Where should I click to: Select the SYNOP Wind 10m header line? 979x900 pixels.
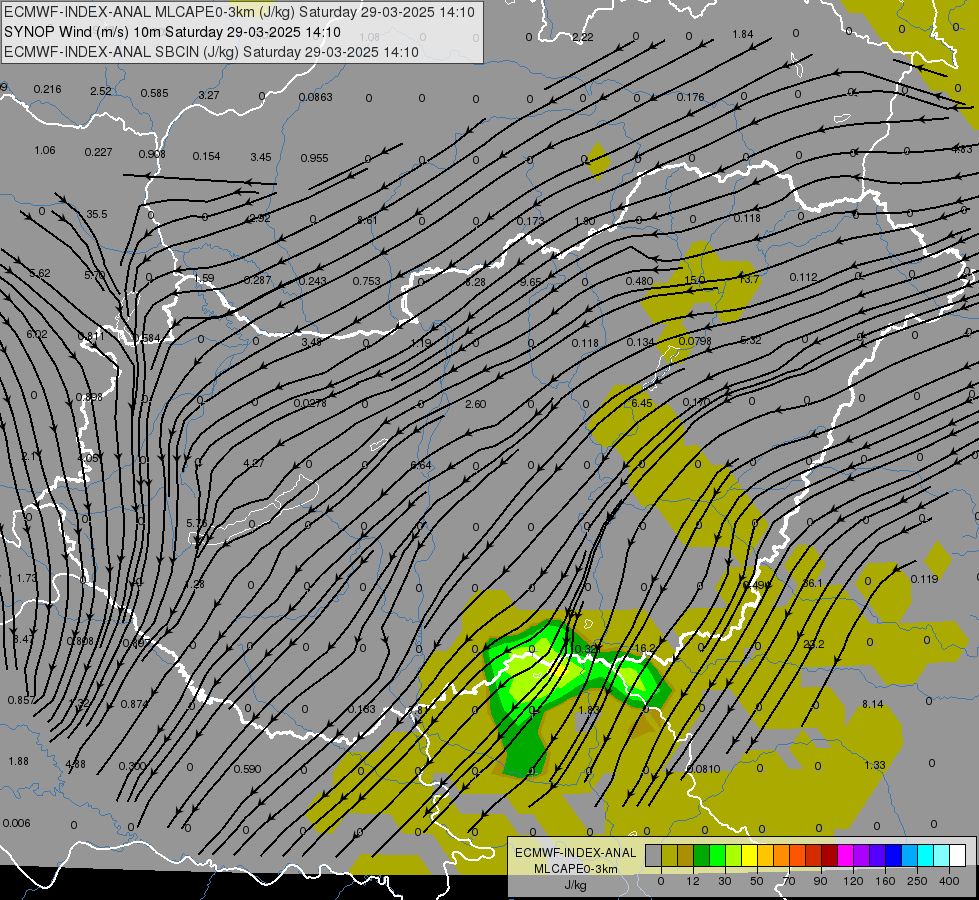pos(172,32)
